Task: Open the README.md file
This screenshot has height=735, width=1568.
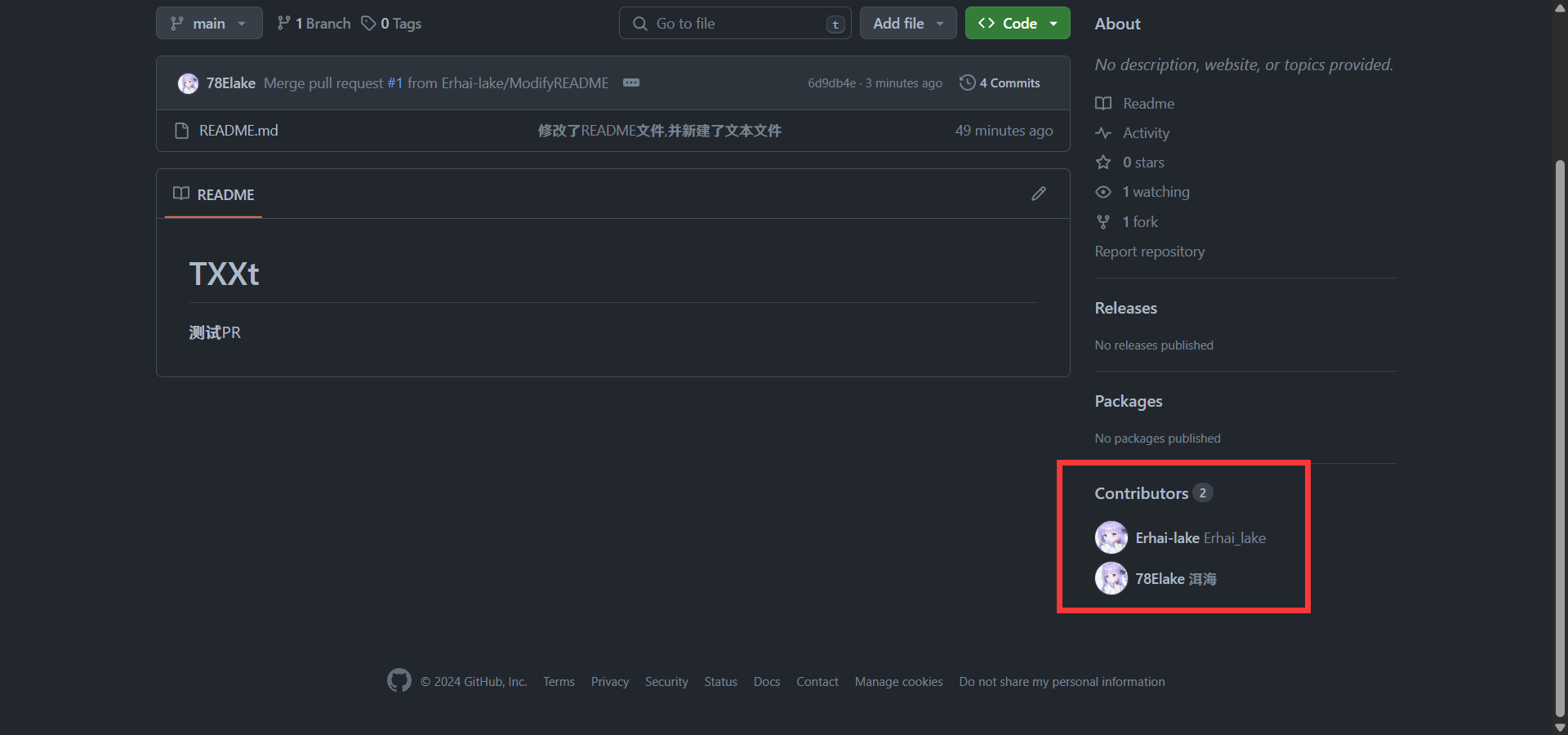Action: pyautogui.click(x=238, y=131)
